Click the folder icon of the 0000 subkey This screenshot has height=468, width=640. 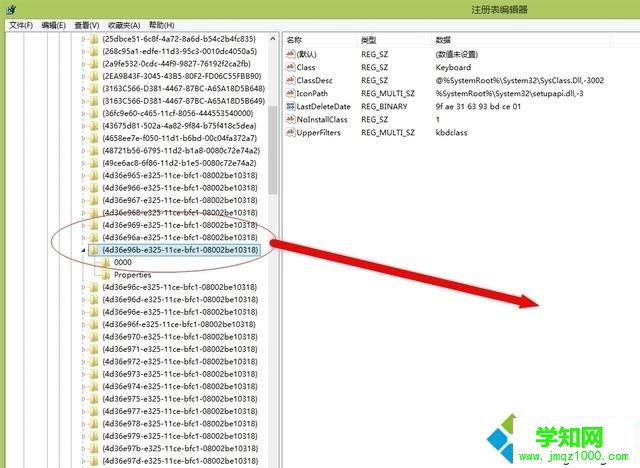coord(106,262)
